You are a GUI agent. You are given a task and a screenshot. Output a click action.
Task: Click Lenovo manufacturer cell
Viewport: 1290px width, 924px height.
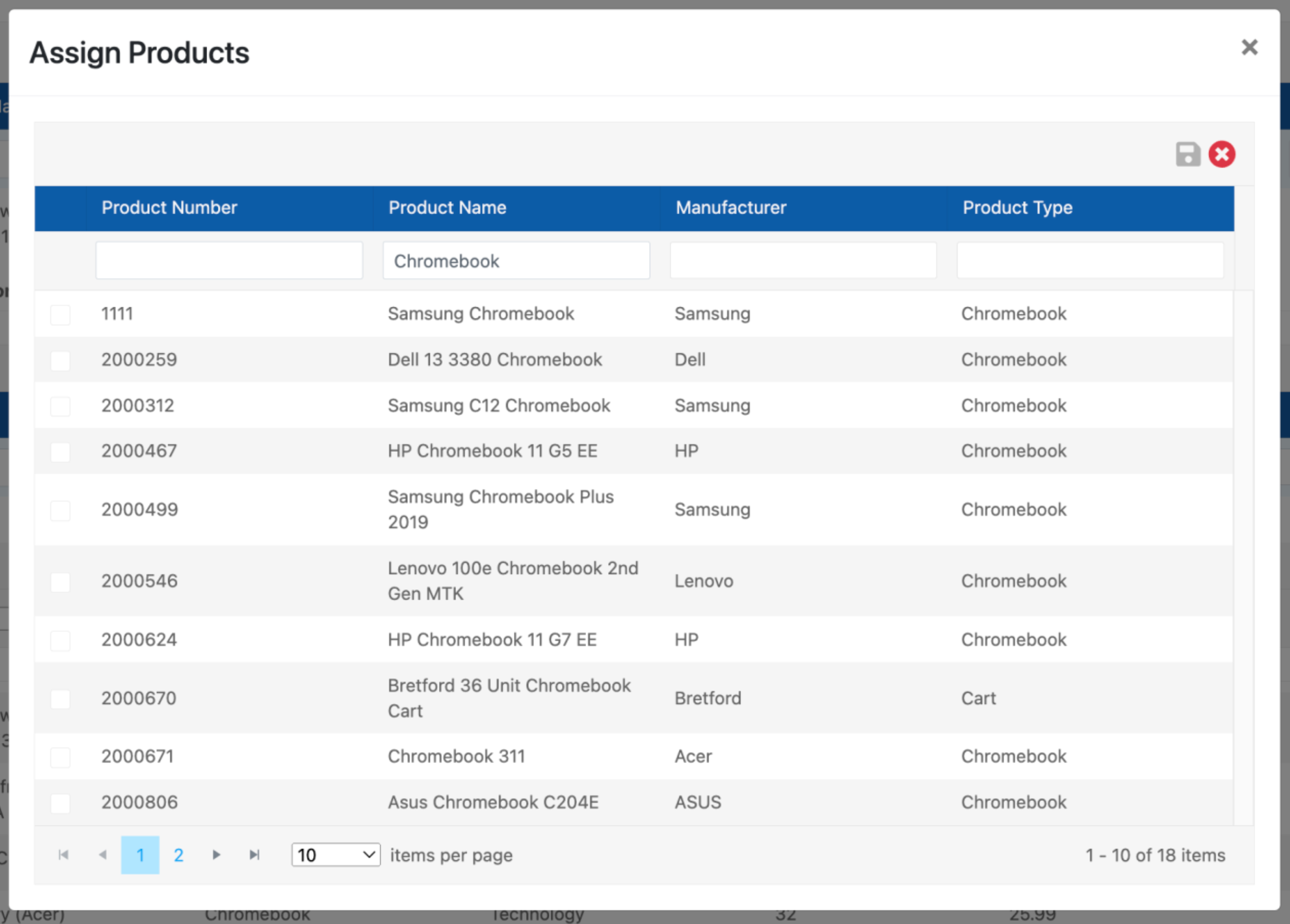703,581
